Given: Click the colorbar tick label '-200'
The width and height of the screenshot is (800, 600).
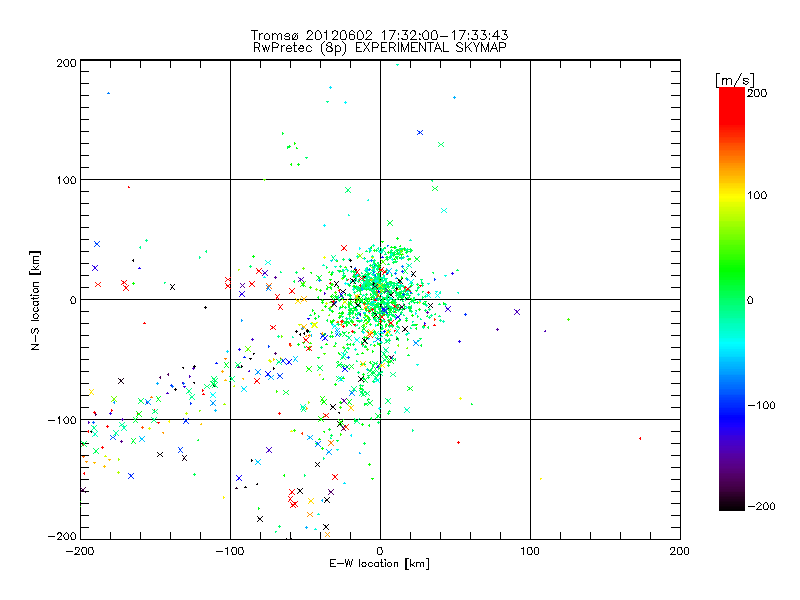Looking at the screenshot, I should (761, 506).
